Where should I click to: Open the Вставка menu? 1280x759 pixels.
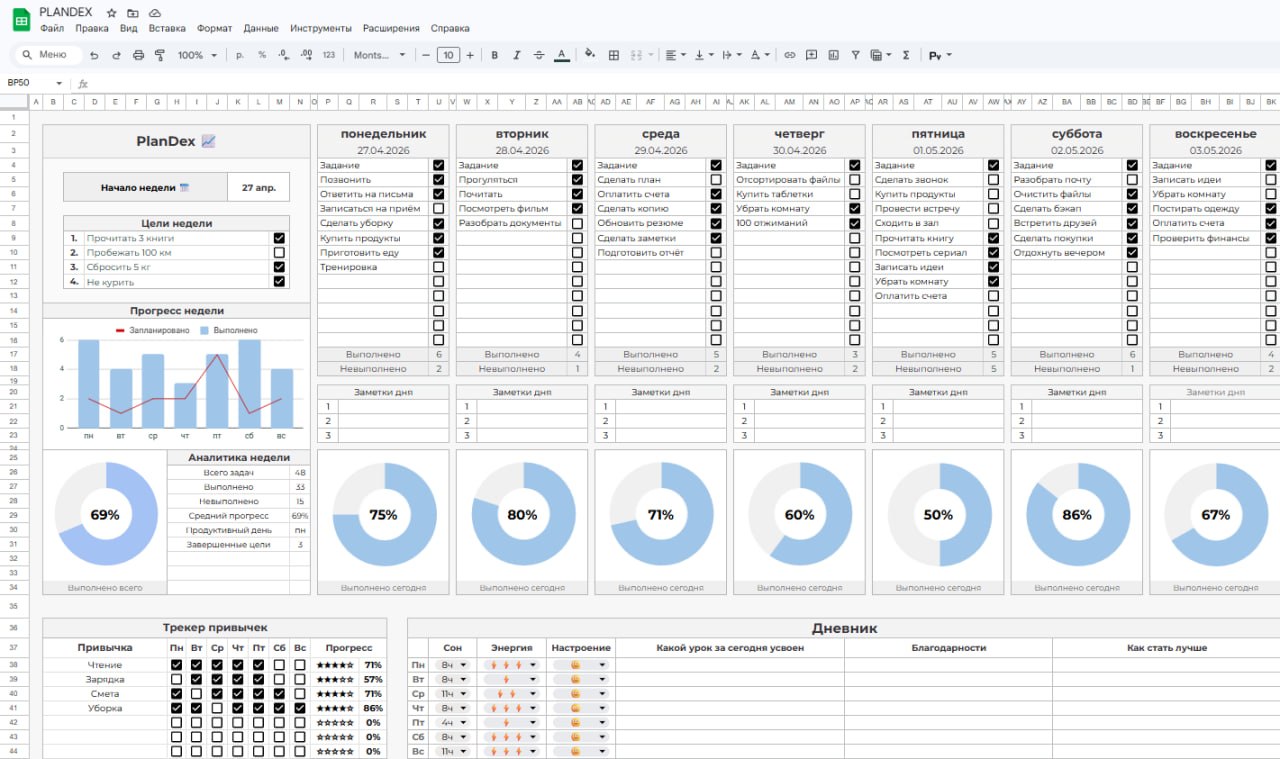(167, 28)
